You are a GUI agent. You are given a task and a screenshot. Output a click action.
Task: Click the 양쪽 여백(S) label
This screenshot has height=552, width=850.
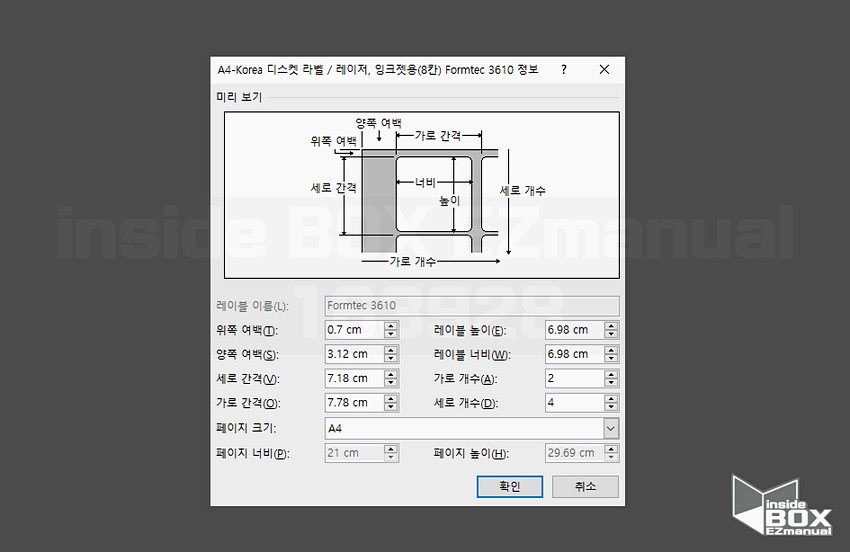click(x=247, y=355)
